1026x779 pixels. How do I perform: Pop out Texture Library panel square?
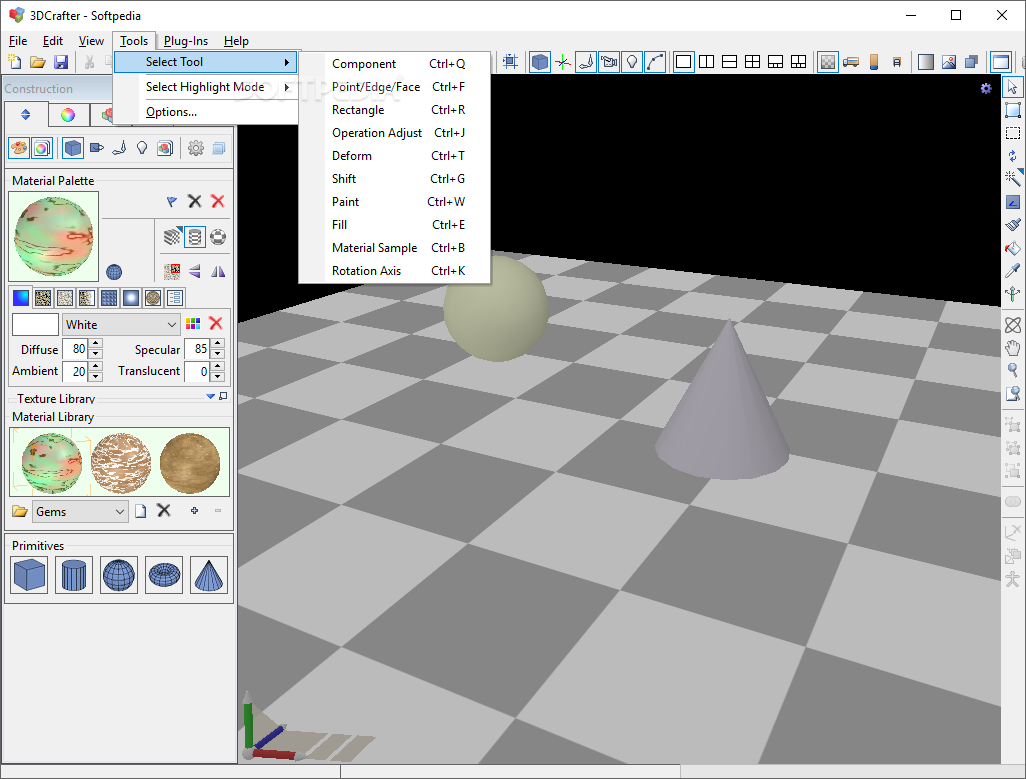223,396
